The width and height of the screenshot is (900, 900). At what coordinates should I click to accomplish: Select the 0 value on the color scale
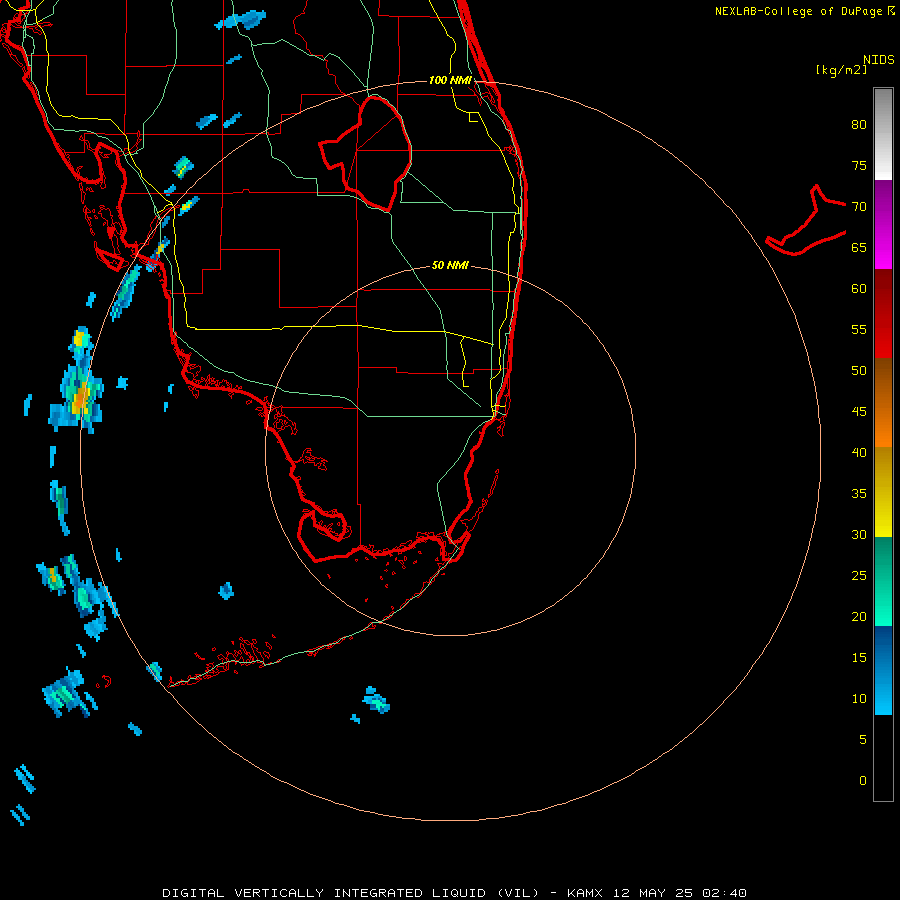tap(863, 781)
